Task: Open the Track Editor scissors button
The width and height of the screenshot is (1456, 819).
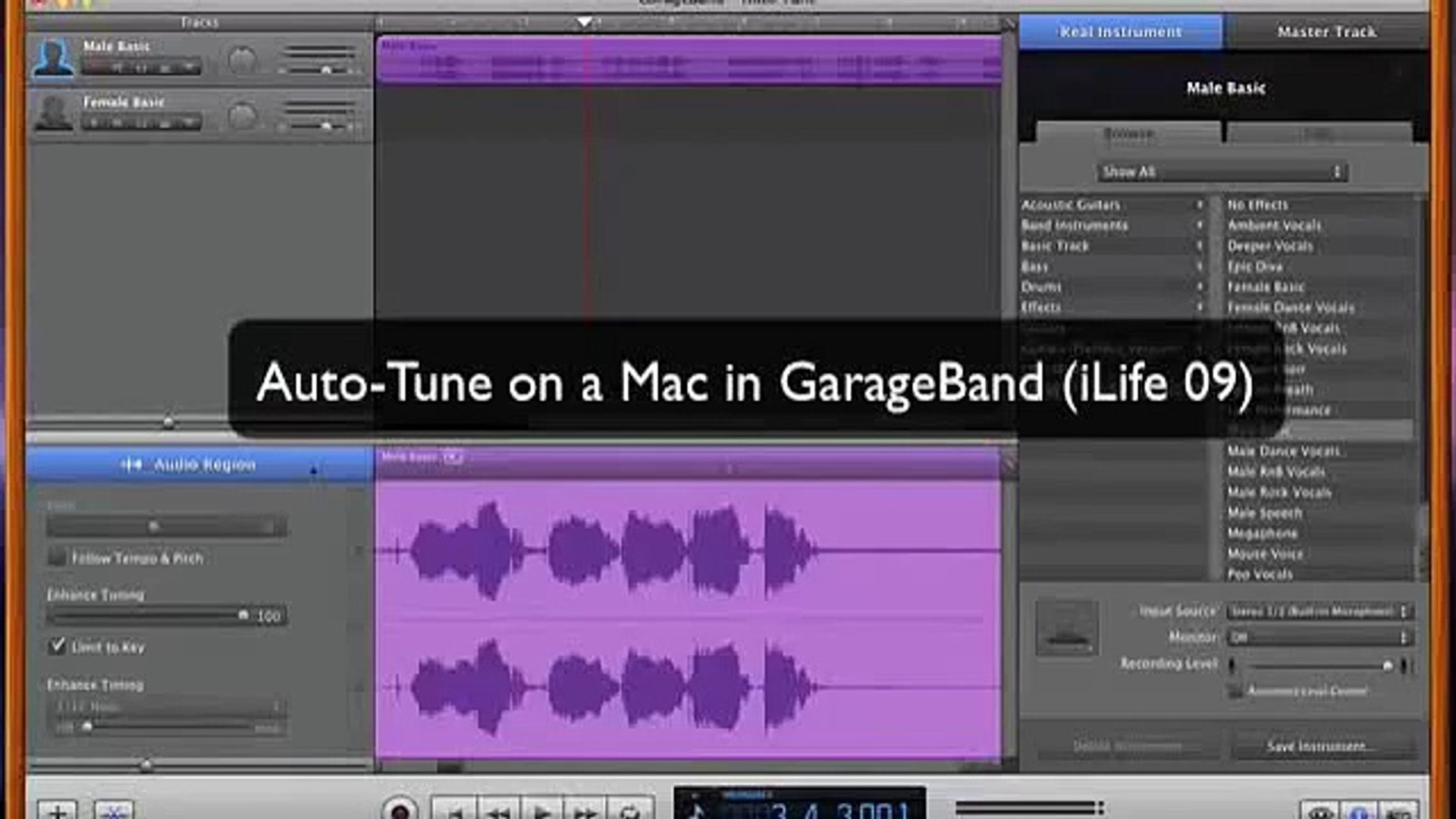Action: click(114, 811)
